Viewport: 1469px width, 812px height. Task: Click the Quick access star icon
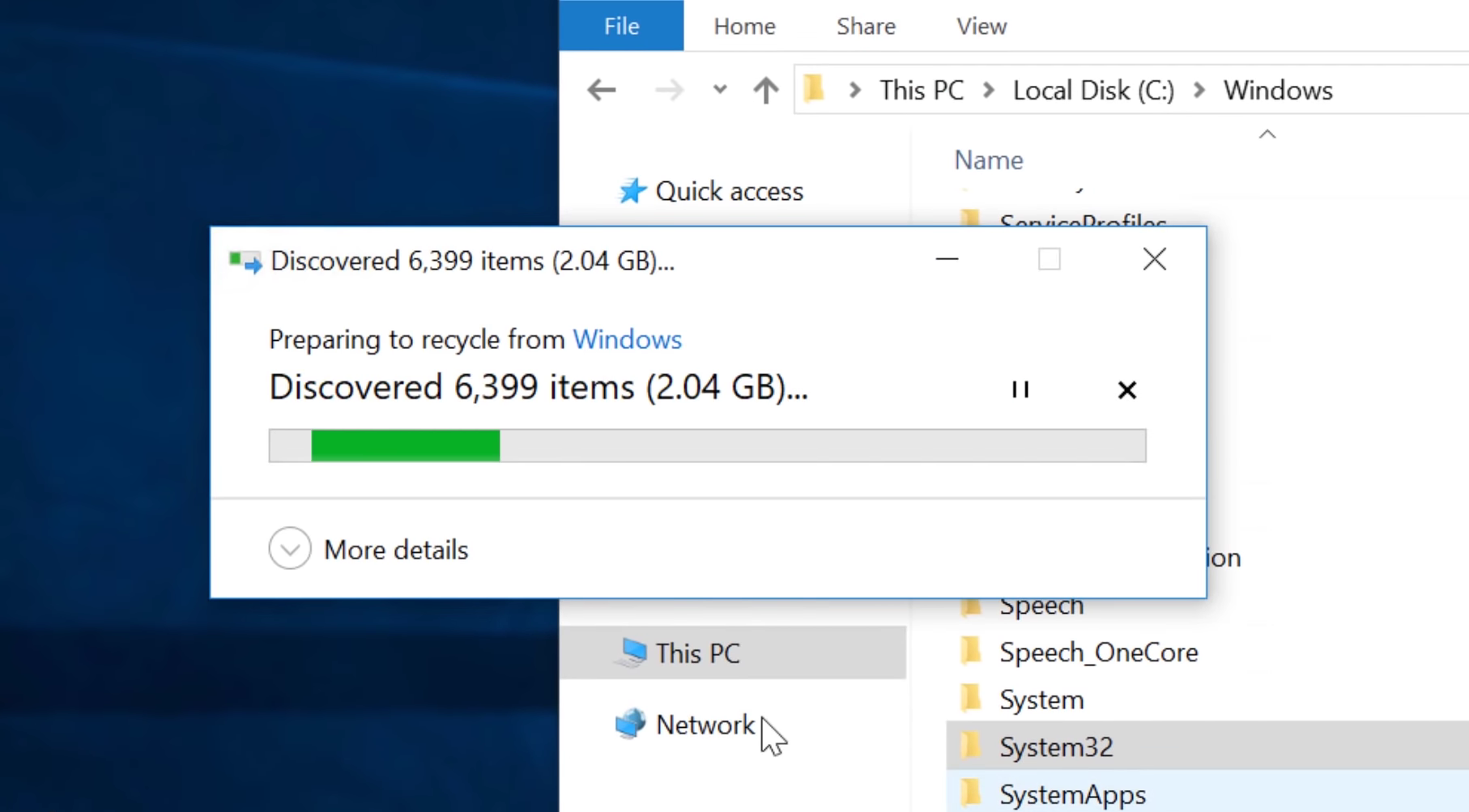[632, 191]
